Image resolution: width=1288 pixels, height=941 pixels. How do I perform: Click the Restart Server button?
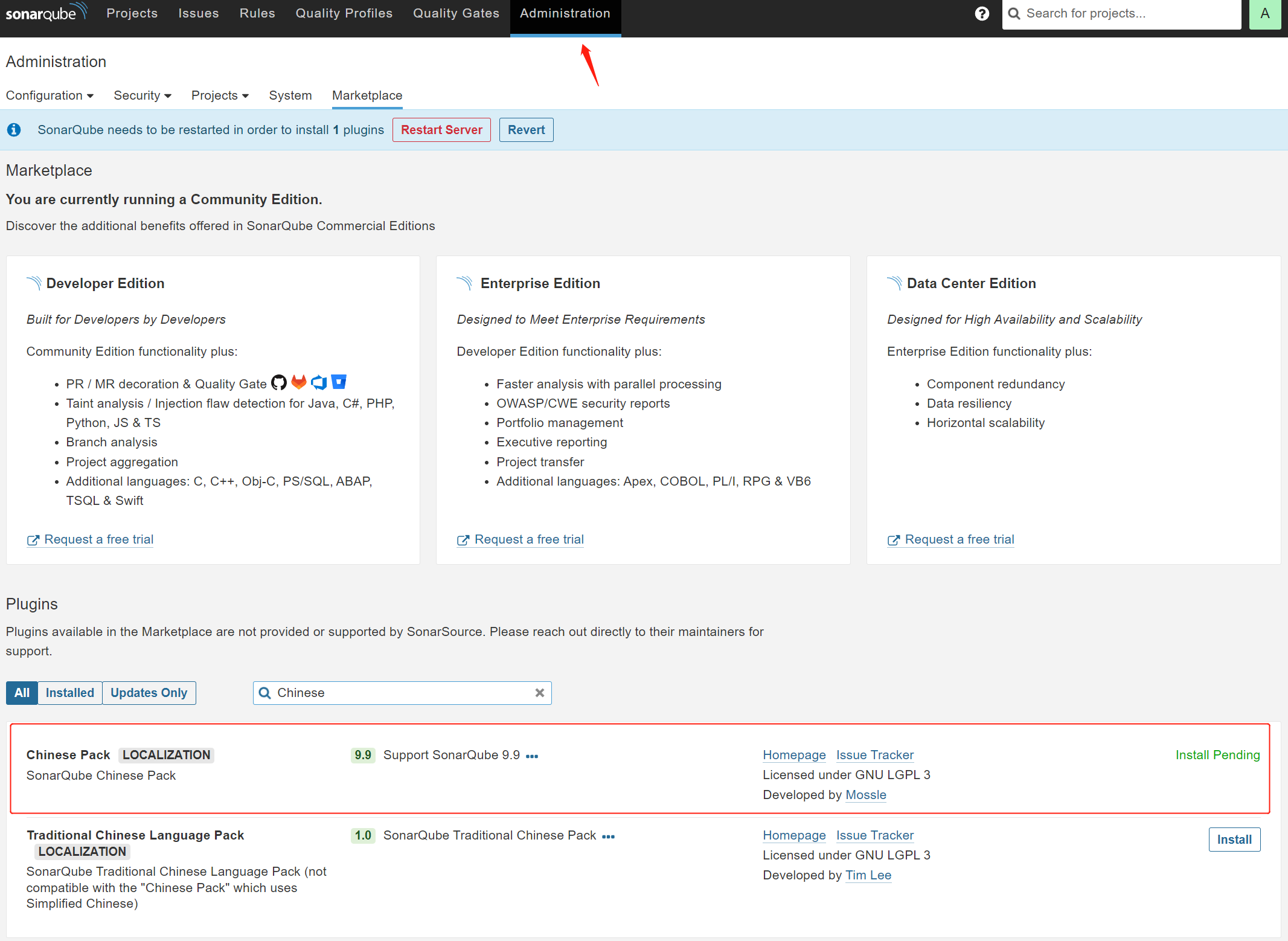[441, 130]
